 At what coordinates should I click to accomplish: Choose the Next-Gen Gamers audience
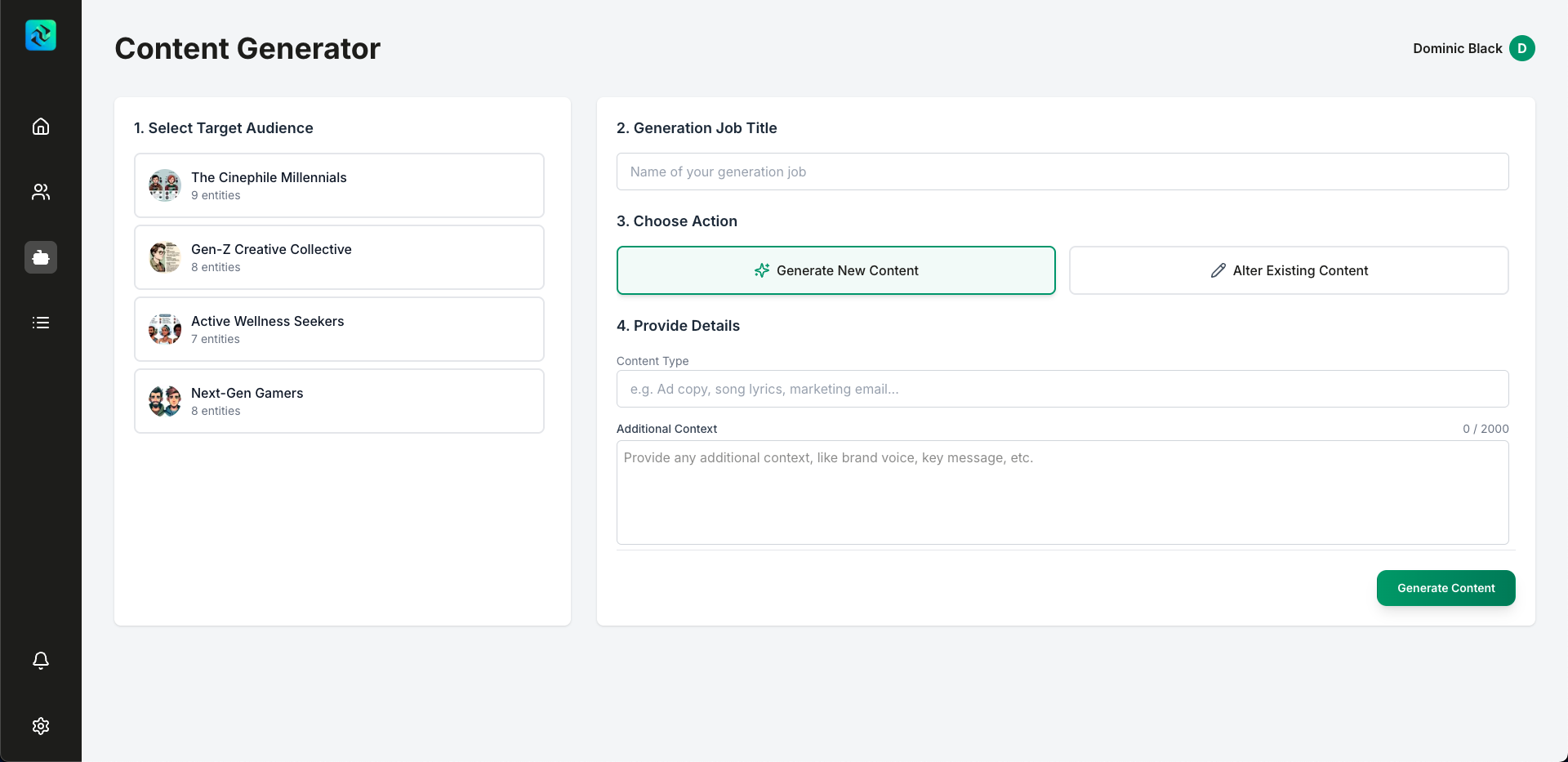[339, 401]
